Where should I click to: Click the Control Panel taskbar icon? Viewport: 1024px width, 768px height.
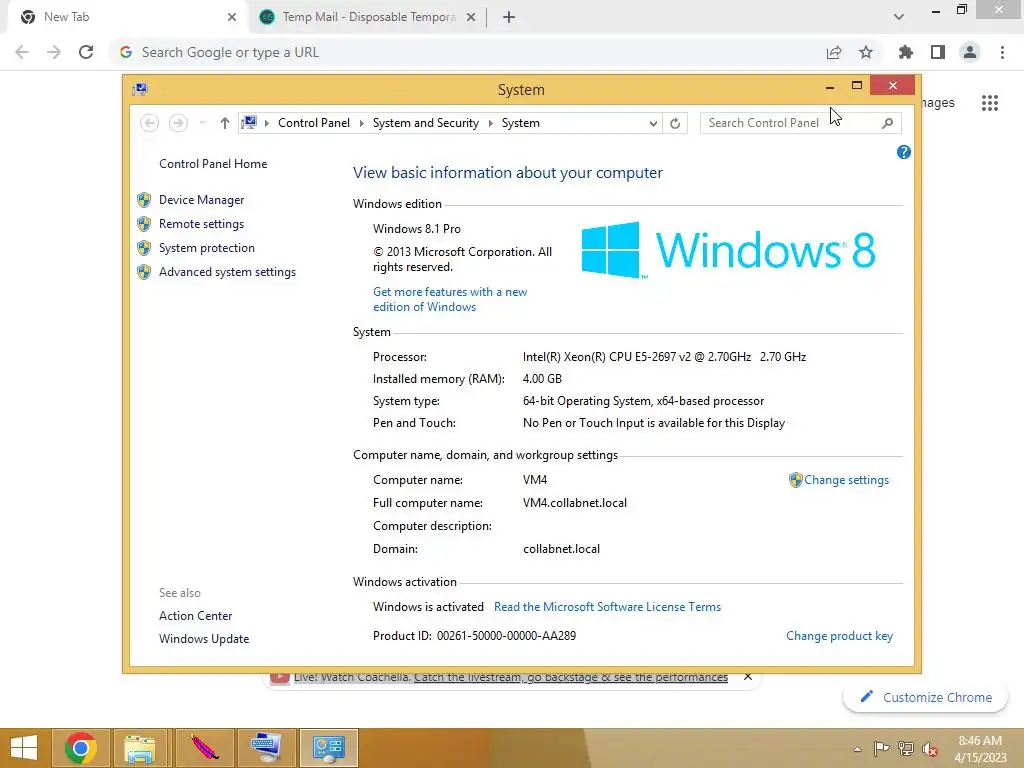click(x=328, y=748)
